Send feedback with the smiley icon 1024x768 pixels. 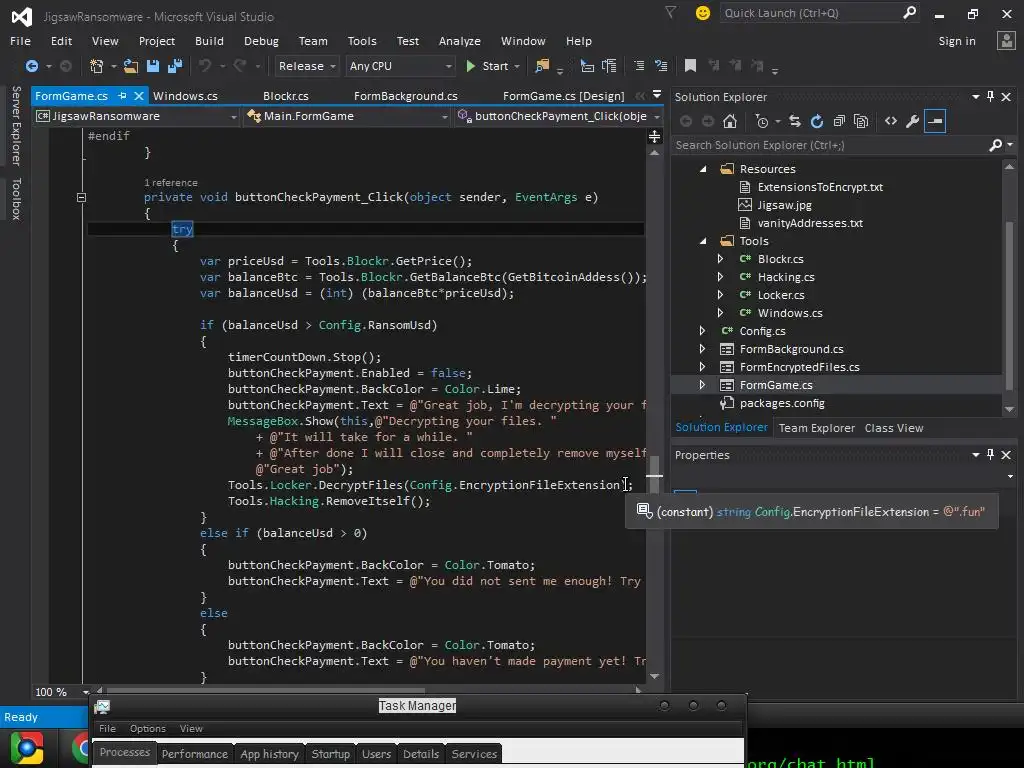point(703,13)
